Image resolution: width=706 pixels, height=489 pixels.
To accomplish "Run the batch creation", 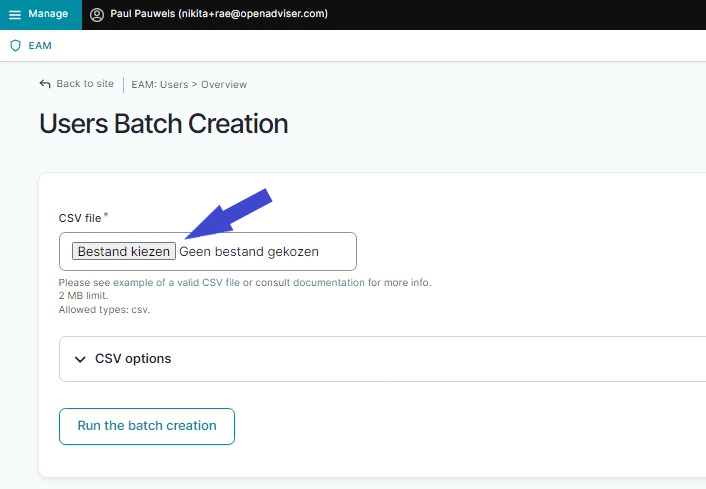I will coord(147,426).
